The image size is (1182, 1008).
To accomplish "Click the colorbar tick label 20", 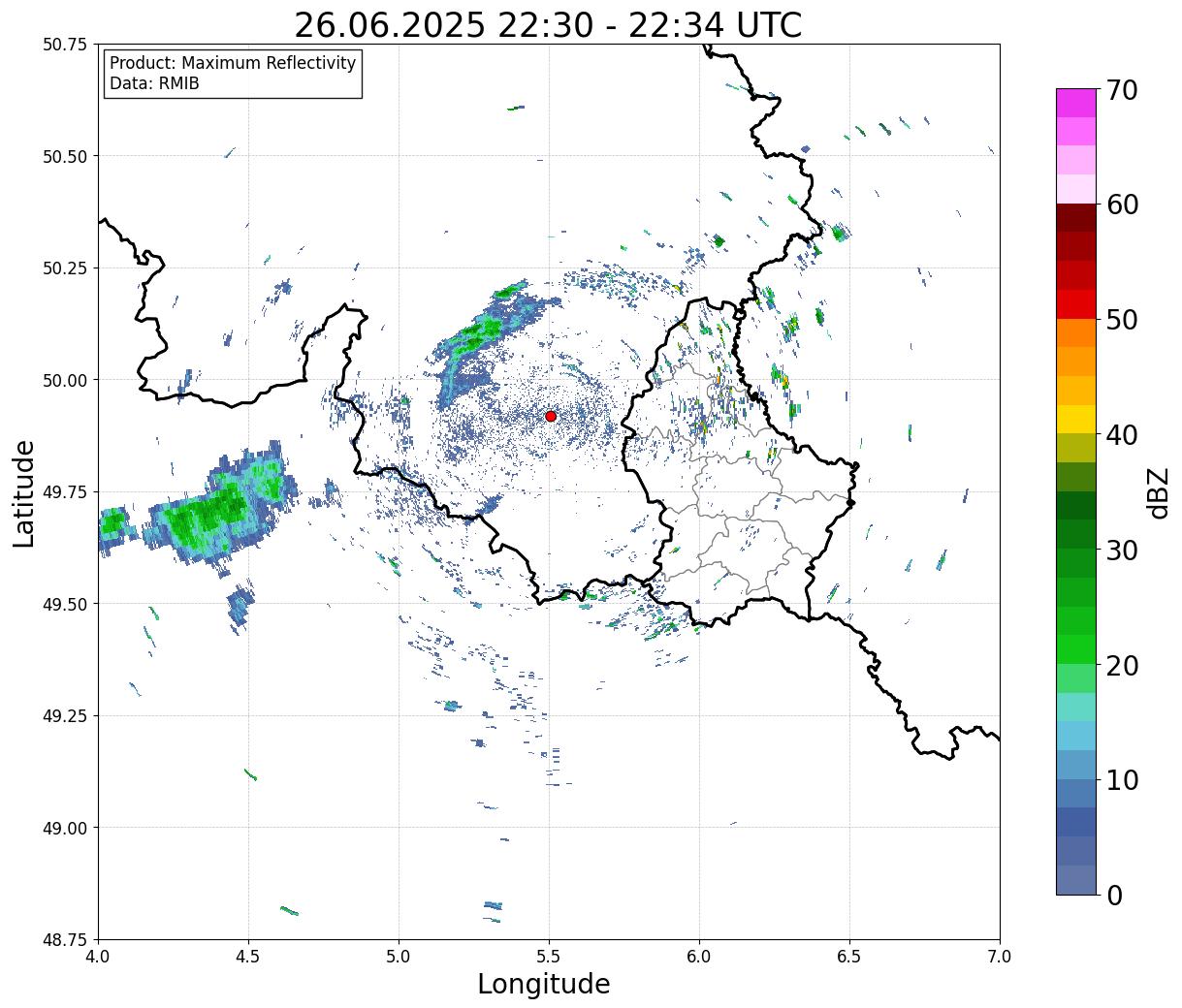I will pyautogui.click(x=1121, y=666).
